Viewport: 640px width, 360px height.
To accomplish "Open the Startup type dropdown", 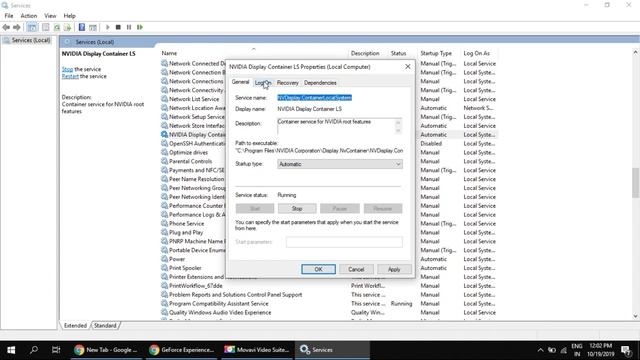I will click(340, 164).
